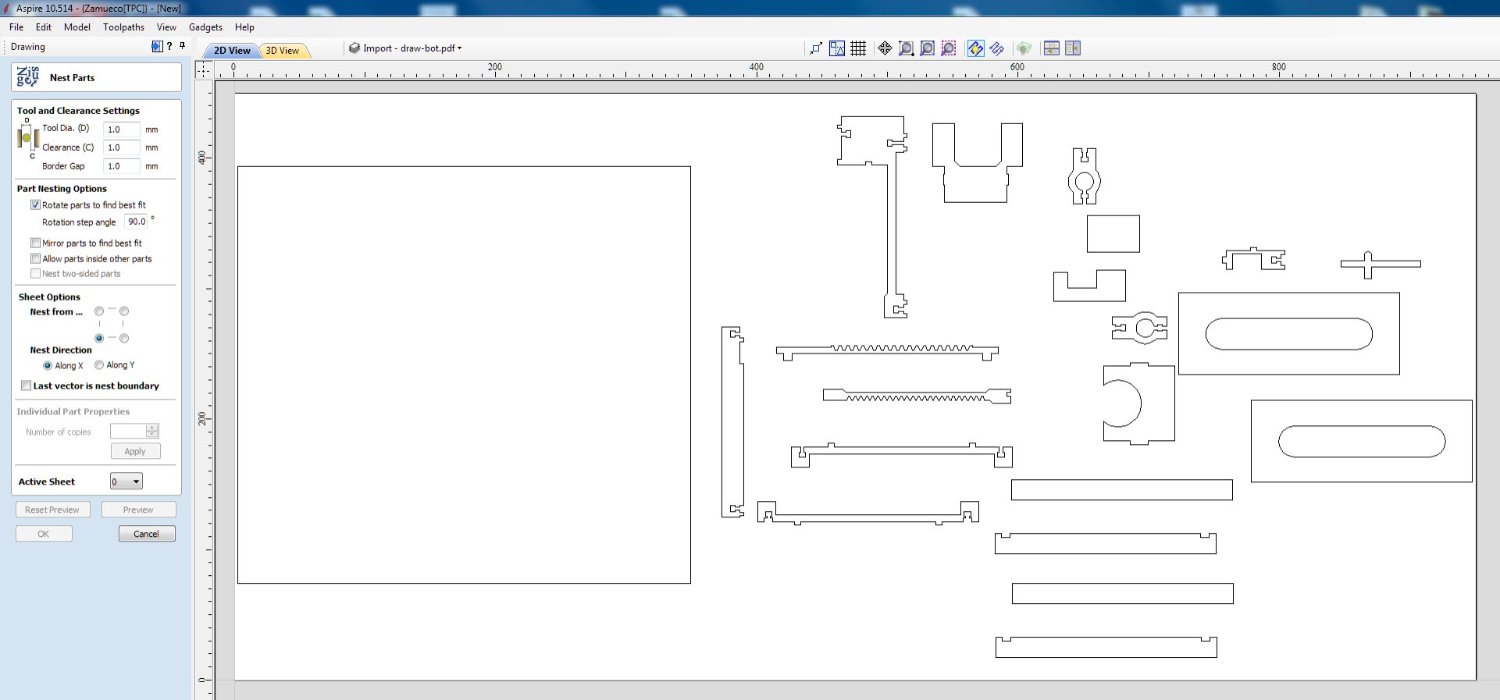
Task: Select Along Y nest direction
Action: click(99, 366)
